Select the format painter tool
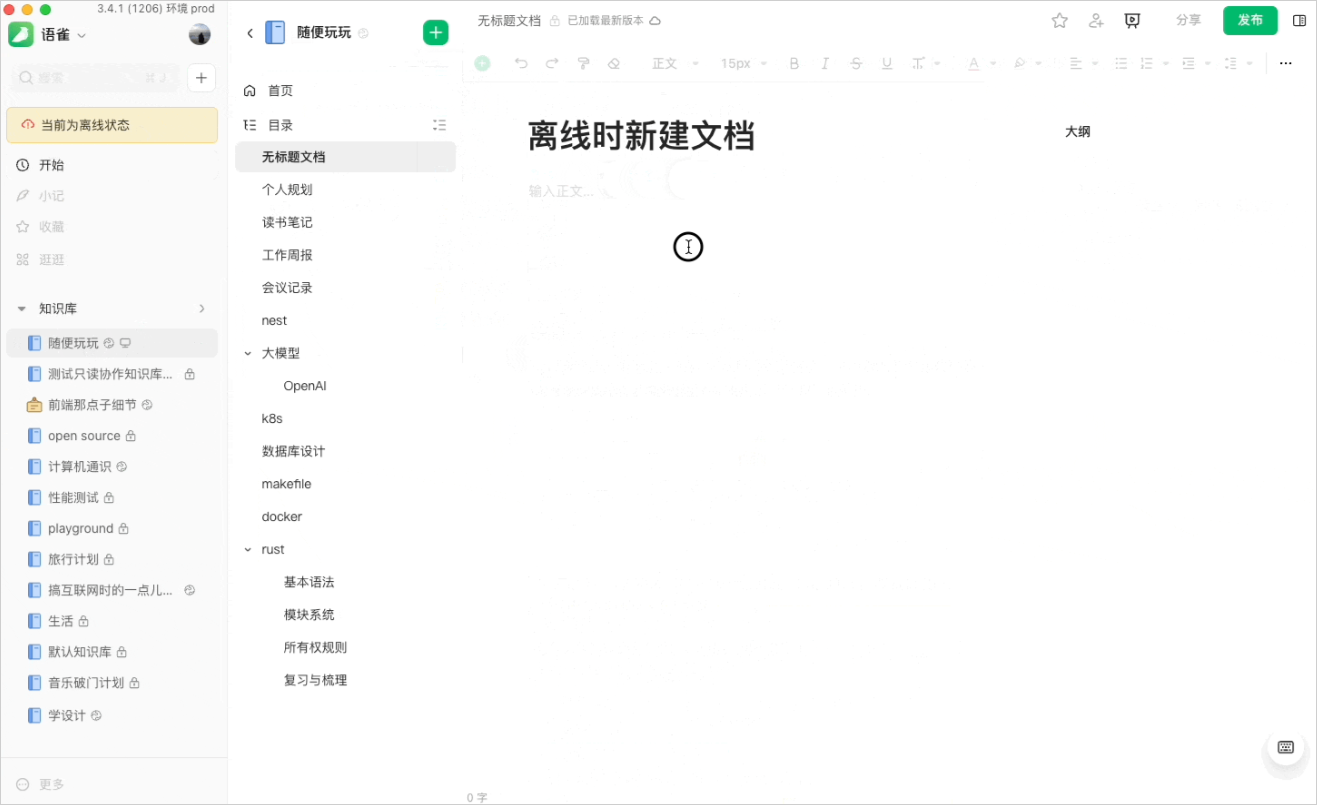 [x=584, y=63]
